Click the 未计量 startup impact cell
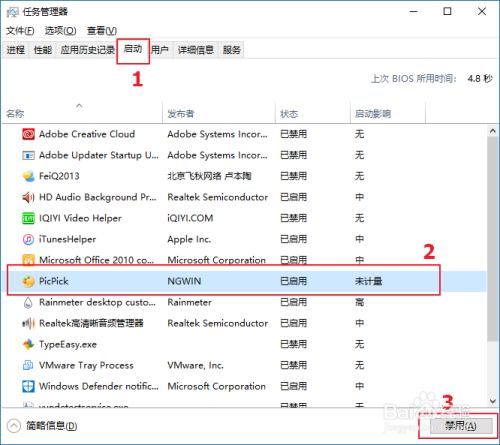The width and height of the screenshot is (500, 445). (368, 281)
